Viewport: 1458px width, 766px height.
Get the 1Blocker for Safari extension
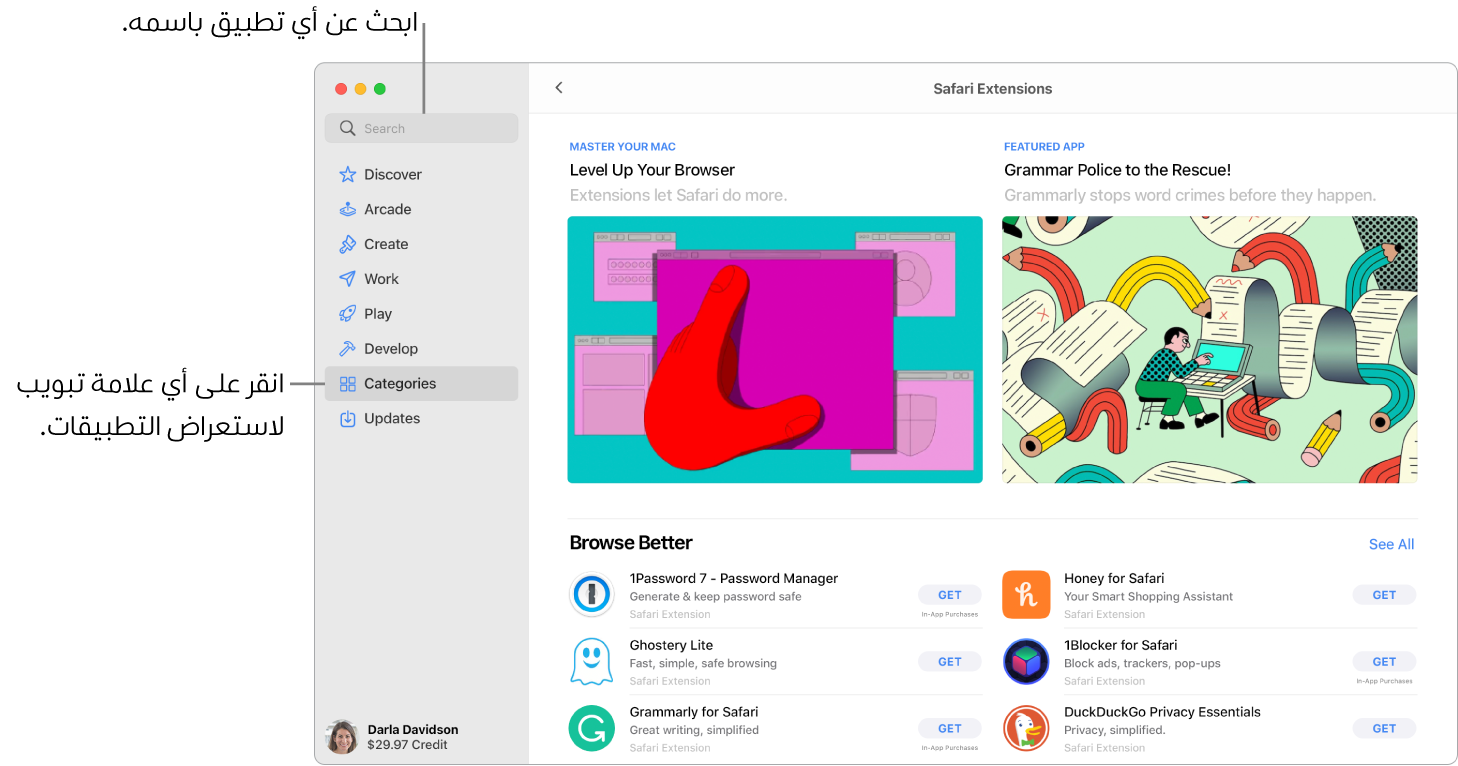click(1384, 661)
